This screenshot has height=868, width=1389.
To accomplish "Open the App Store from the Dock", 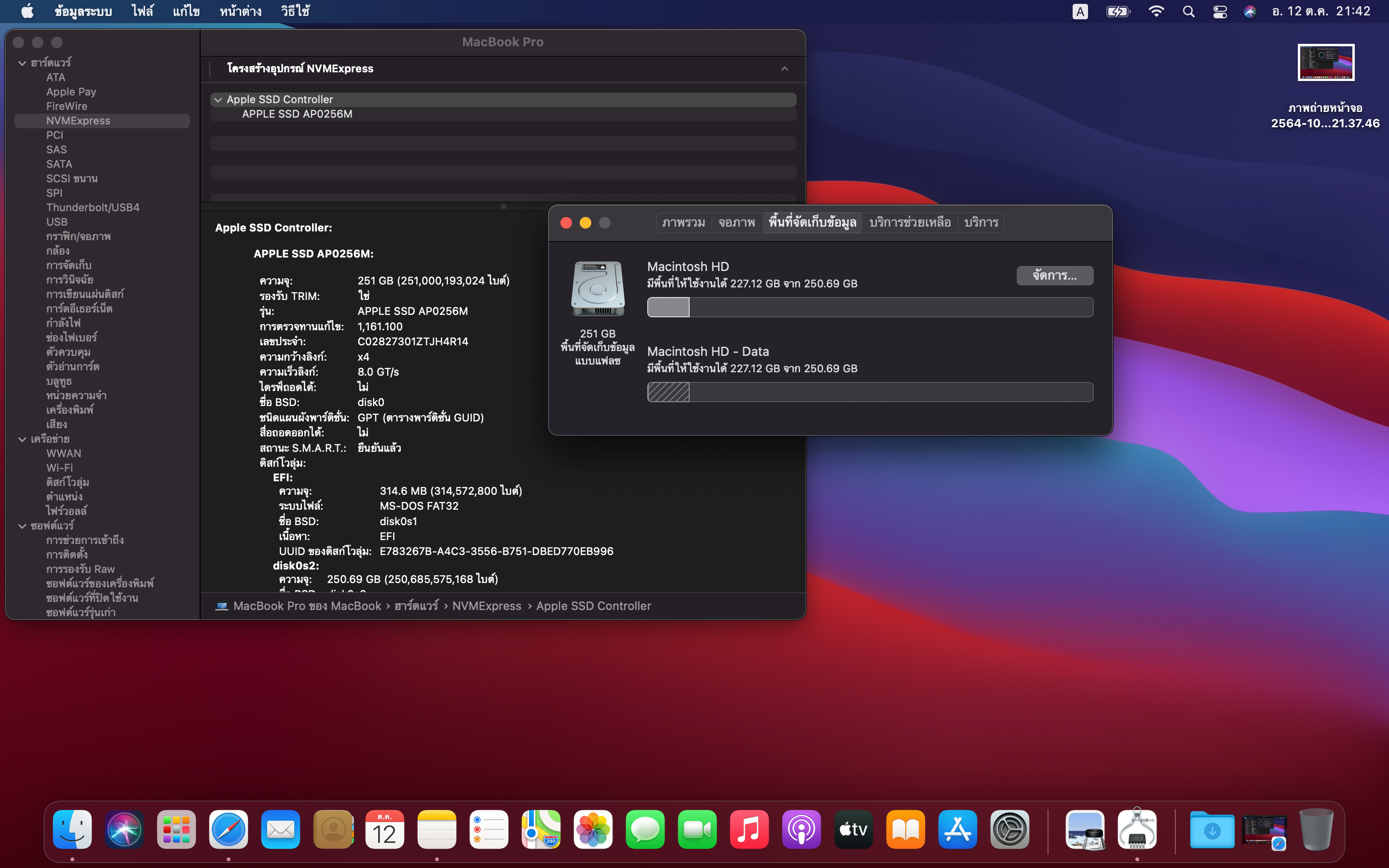I will tap(958, 829).
